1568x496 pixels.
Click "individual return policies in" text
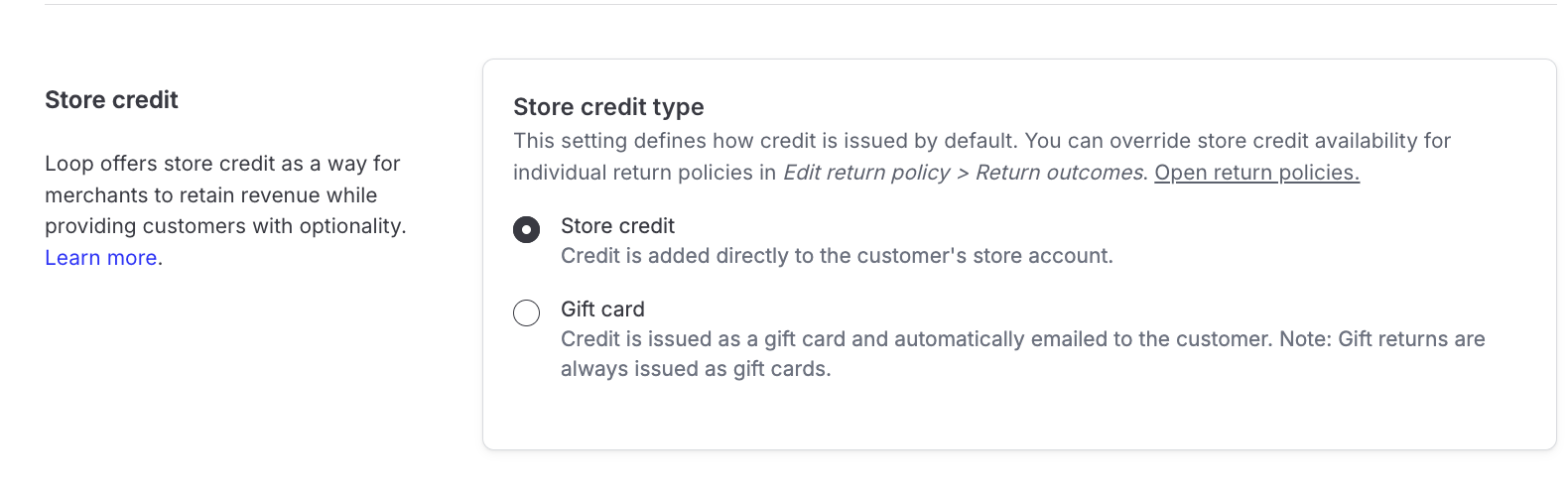click(644, 173)
